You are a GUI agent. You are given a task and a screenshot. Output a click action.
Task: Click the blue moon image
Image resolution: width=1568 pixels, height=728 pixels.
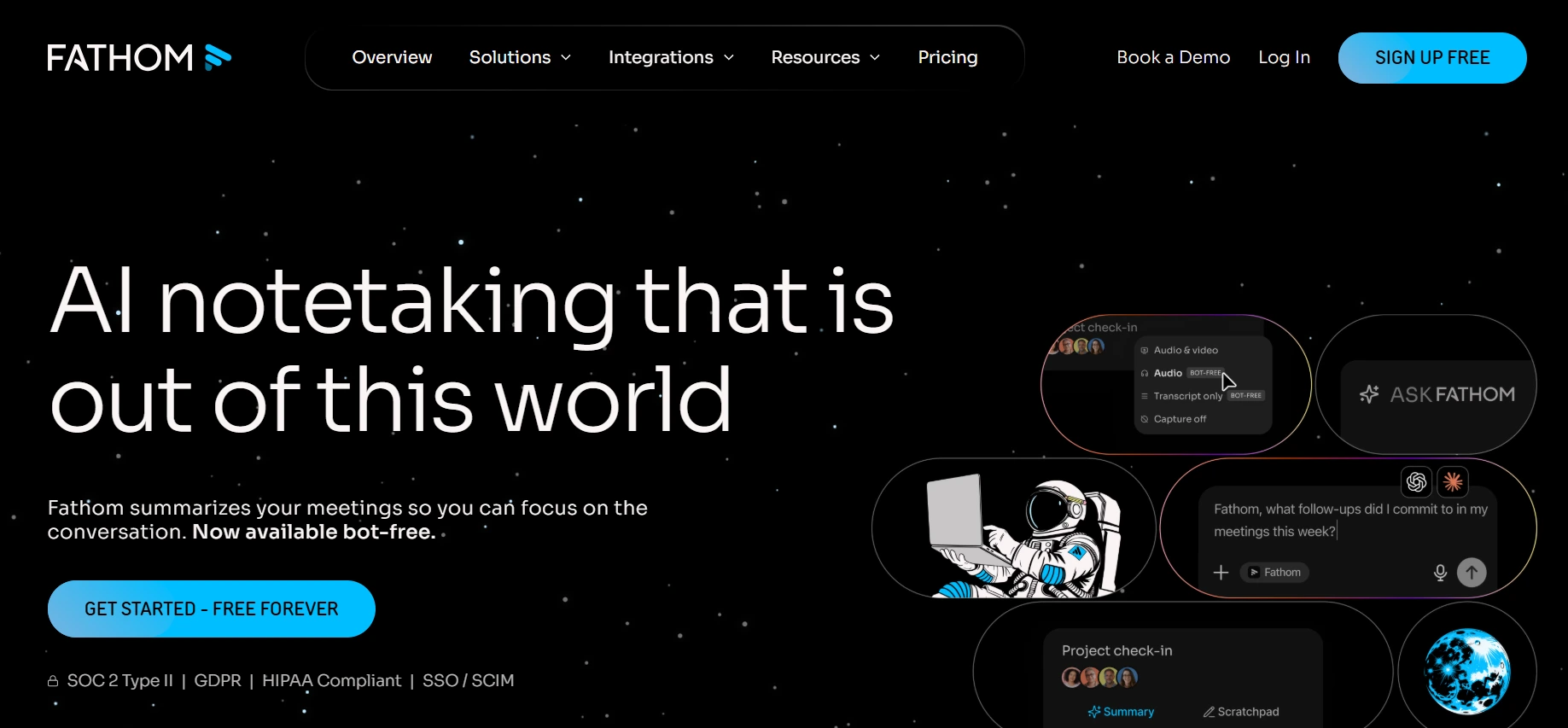tap(1467, 671)
